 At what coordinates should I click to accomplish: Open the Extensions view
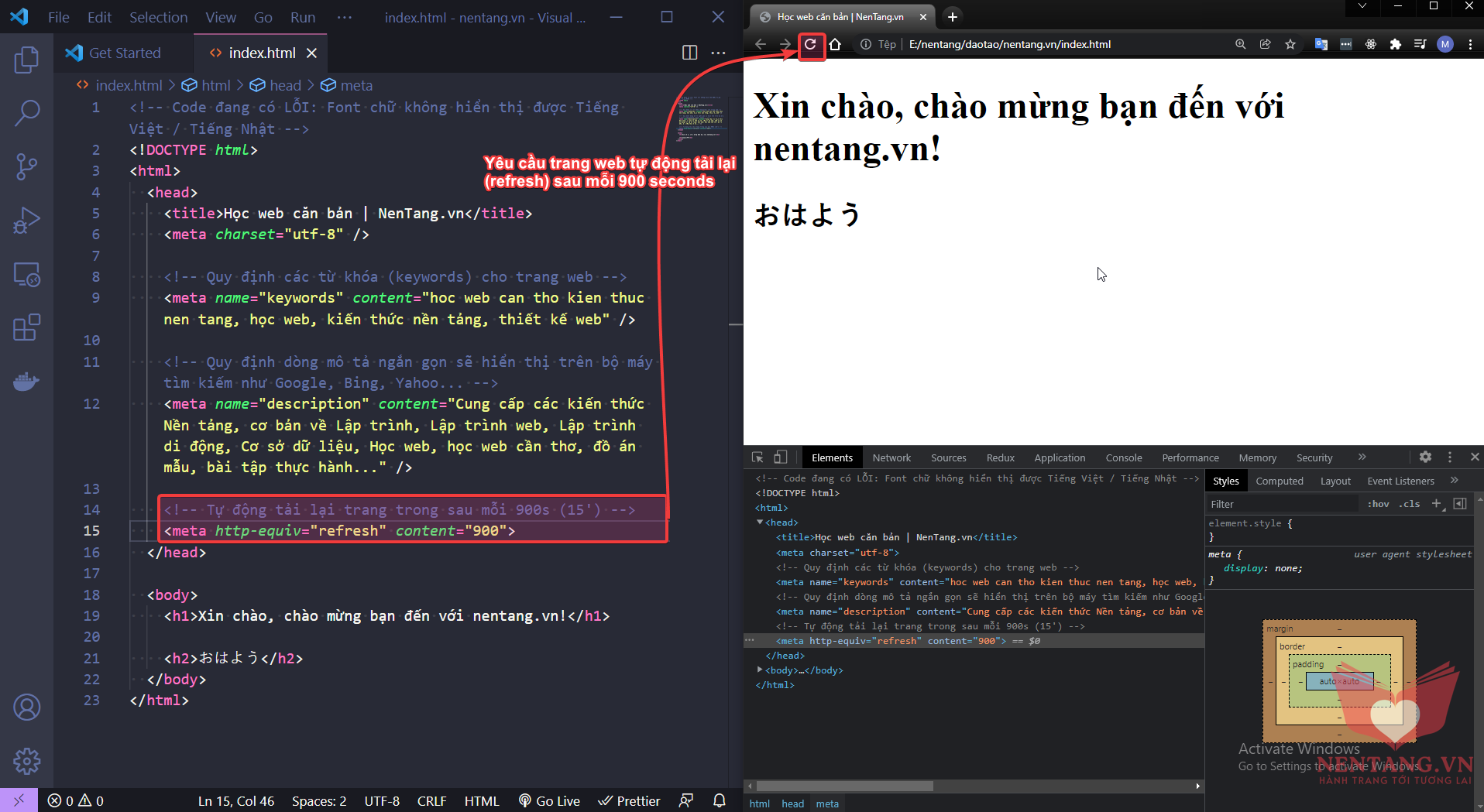click(26, 327)
